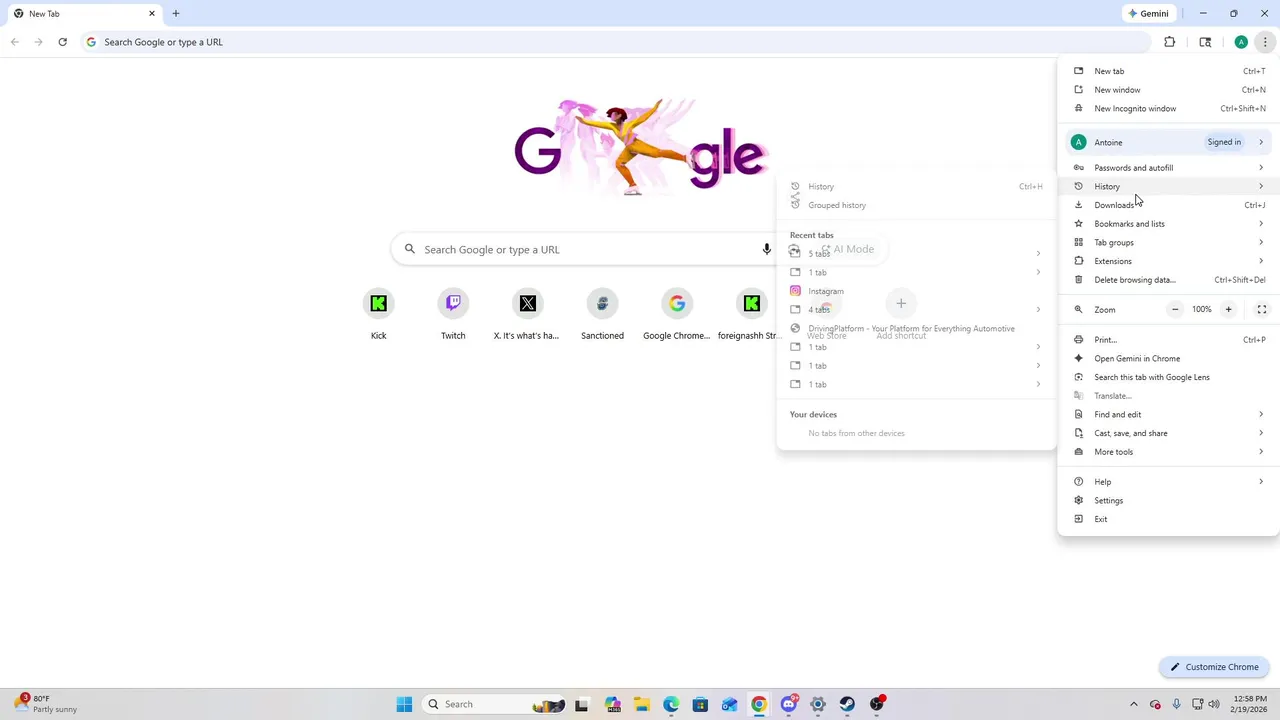Expand Extensions submenu in Chrome menu
Image resolution: width=1280 pixels, height=720 pixels.
1169,261
